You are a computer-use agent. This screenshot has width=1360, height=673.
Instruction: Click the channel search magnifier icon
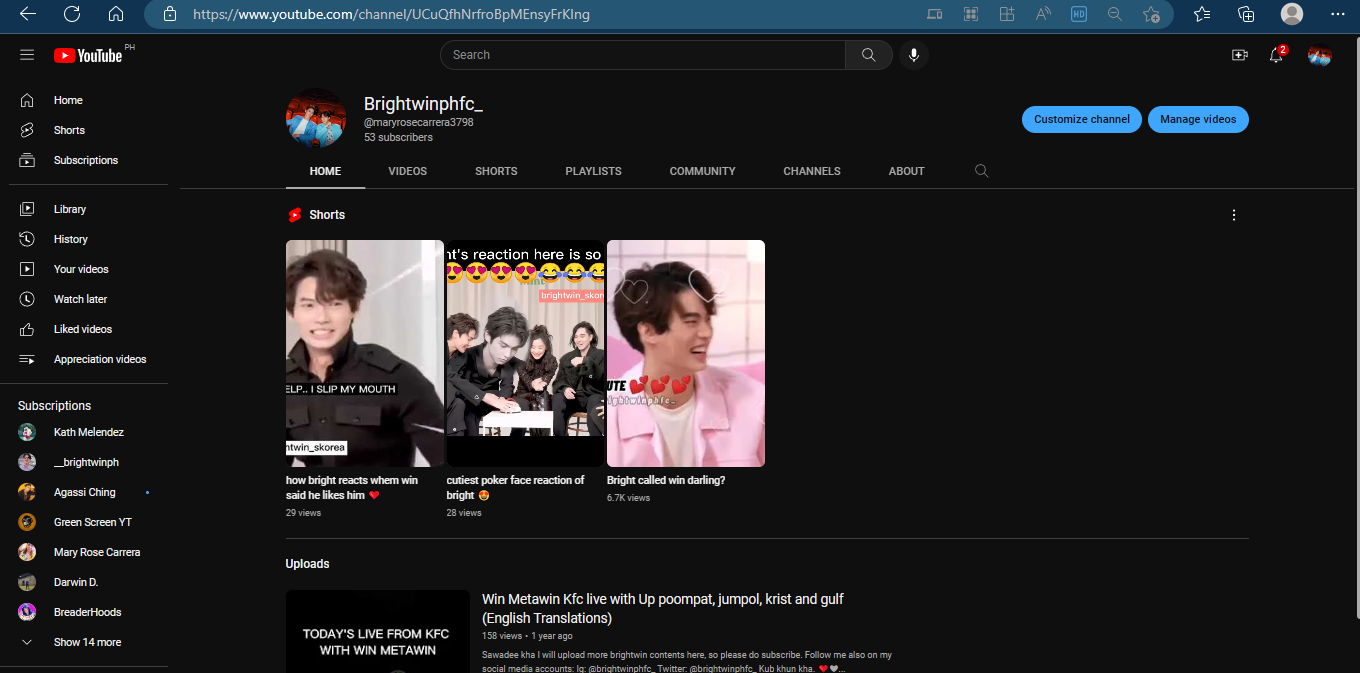click(981, 171)
